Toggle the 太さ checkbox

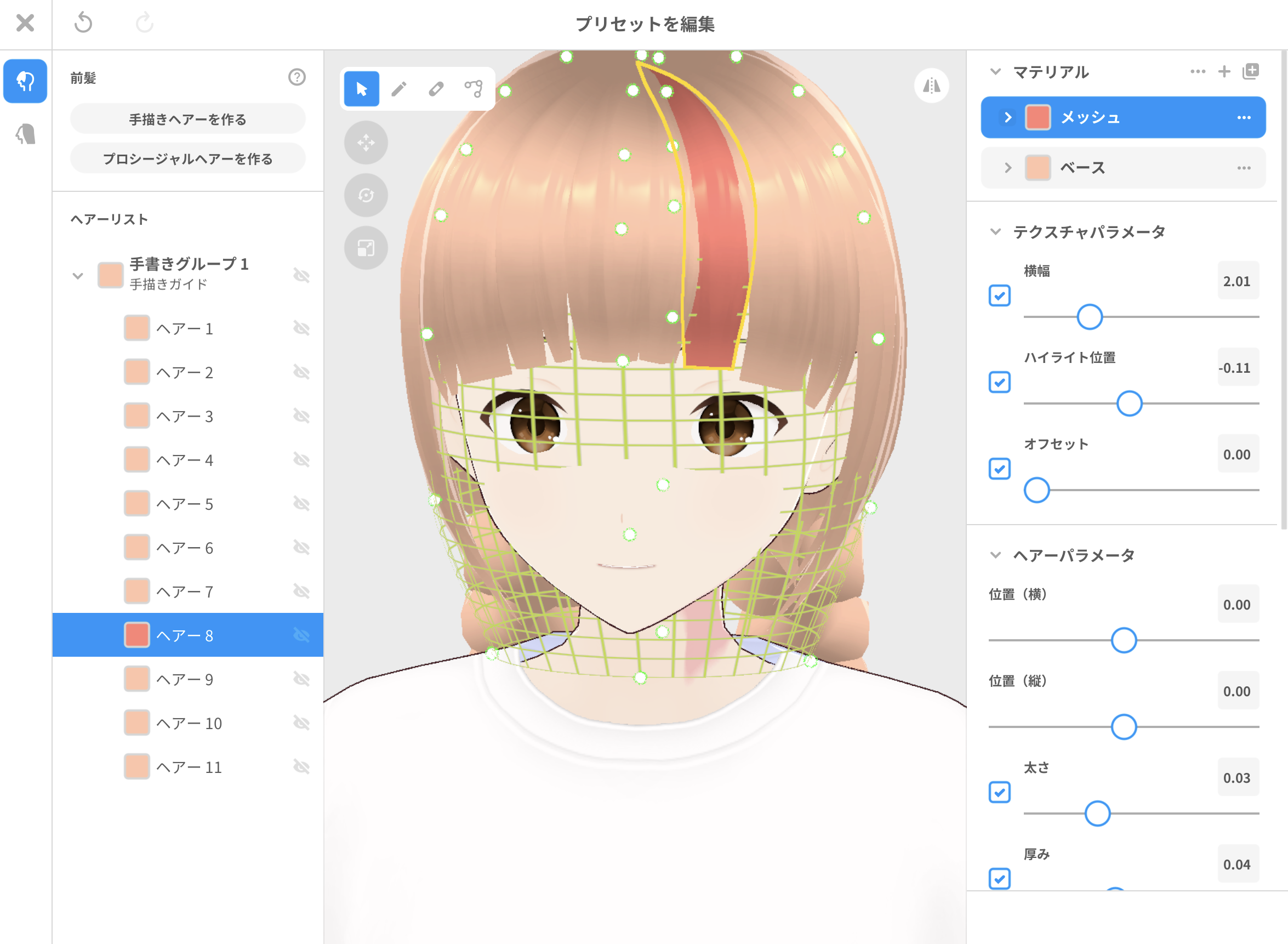1000,792
